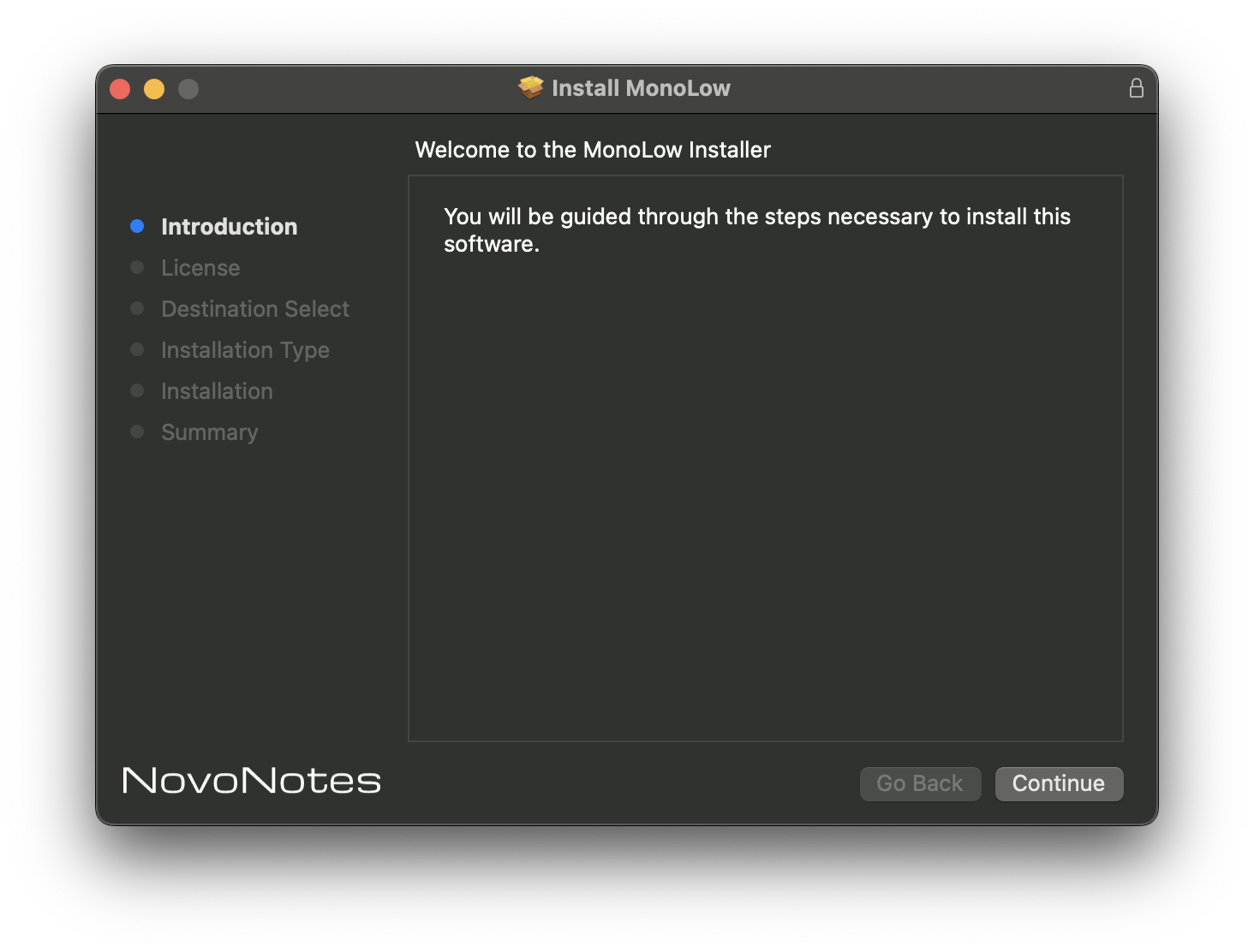Click the lock icon on the title bar
Screen dimensions: 1254x952
click(1137, 87)
